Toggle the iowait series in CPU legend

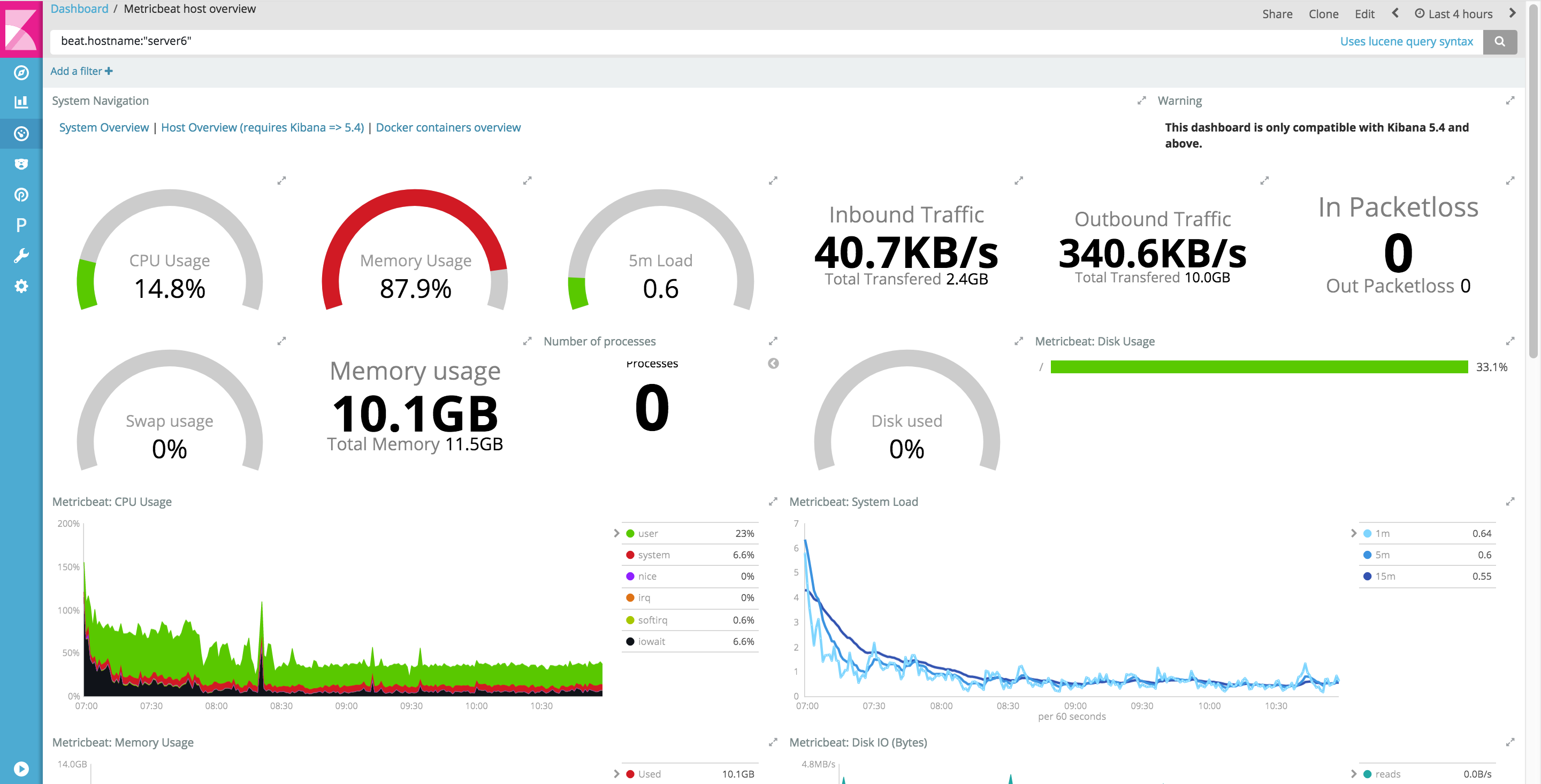690,642
